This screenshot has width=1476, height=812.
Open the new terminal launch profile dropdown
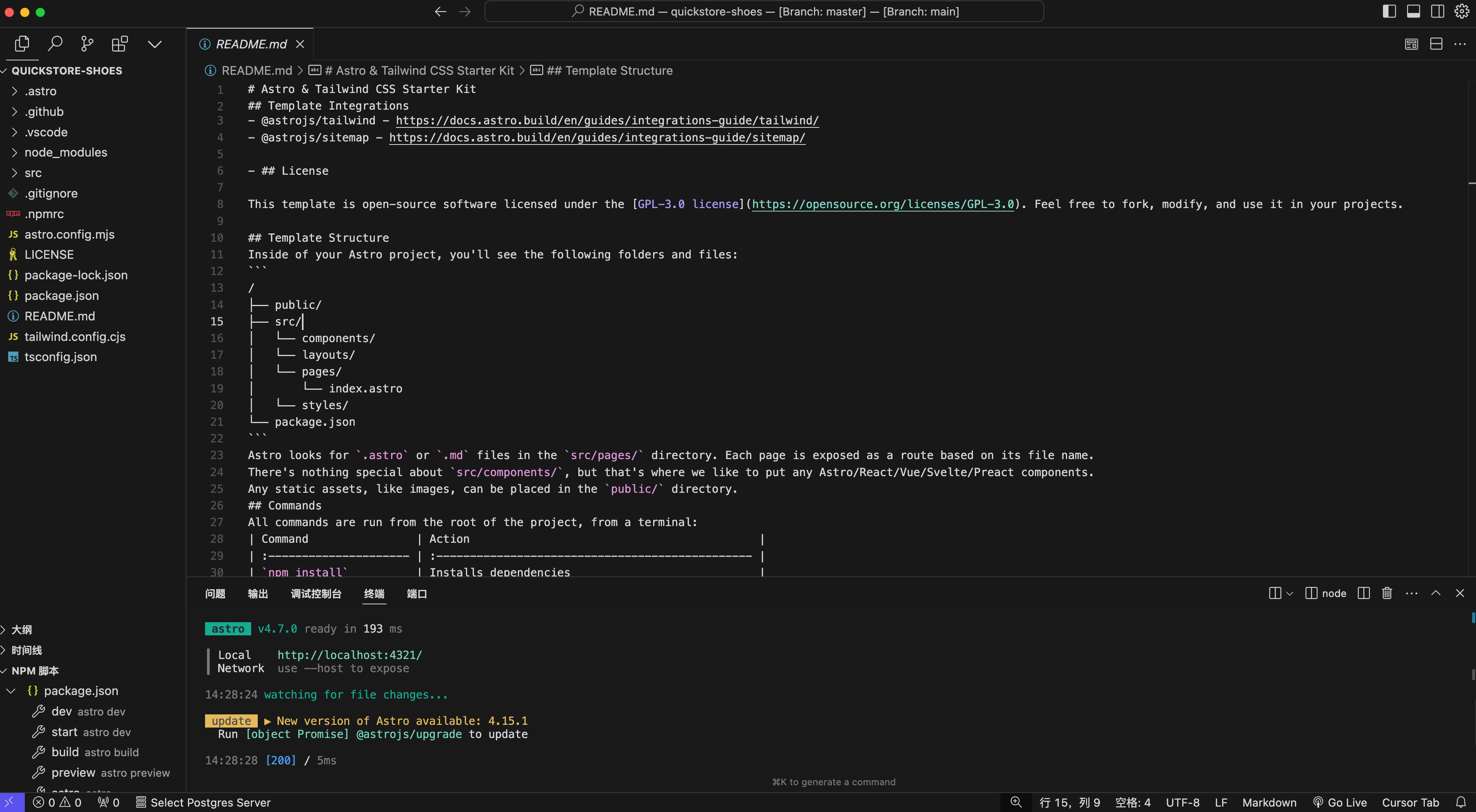1289,594
